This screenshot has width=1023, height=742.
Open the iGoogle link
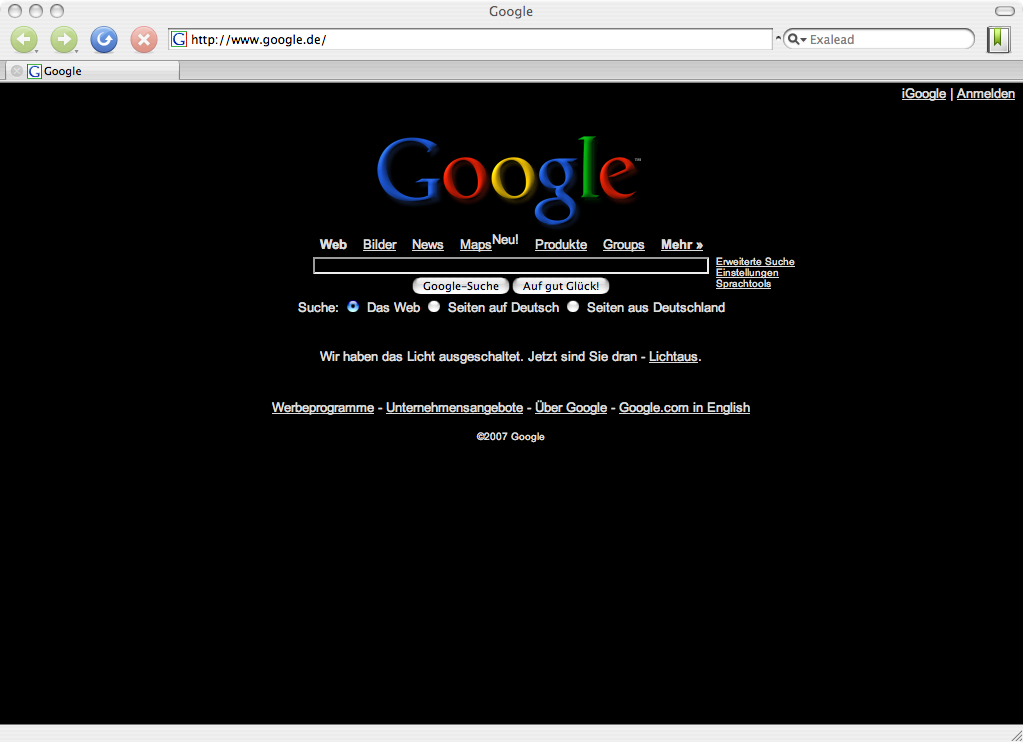[x=924, y=93]
